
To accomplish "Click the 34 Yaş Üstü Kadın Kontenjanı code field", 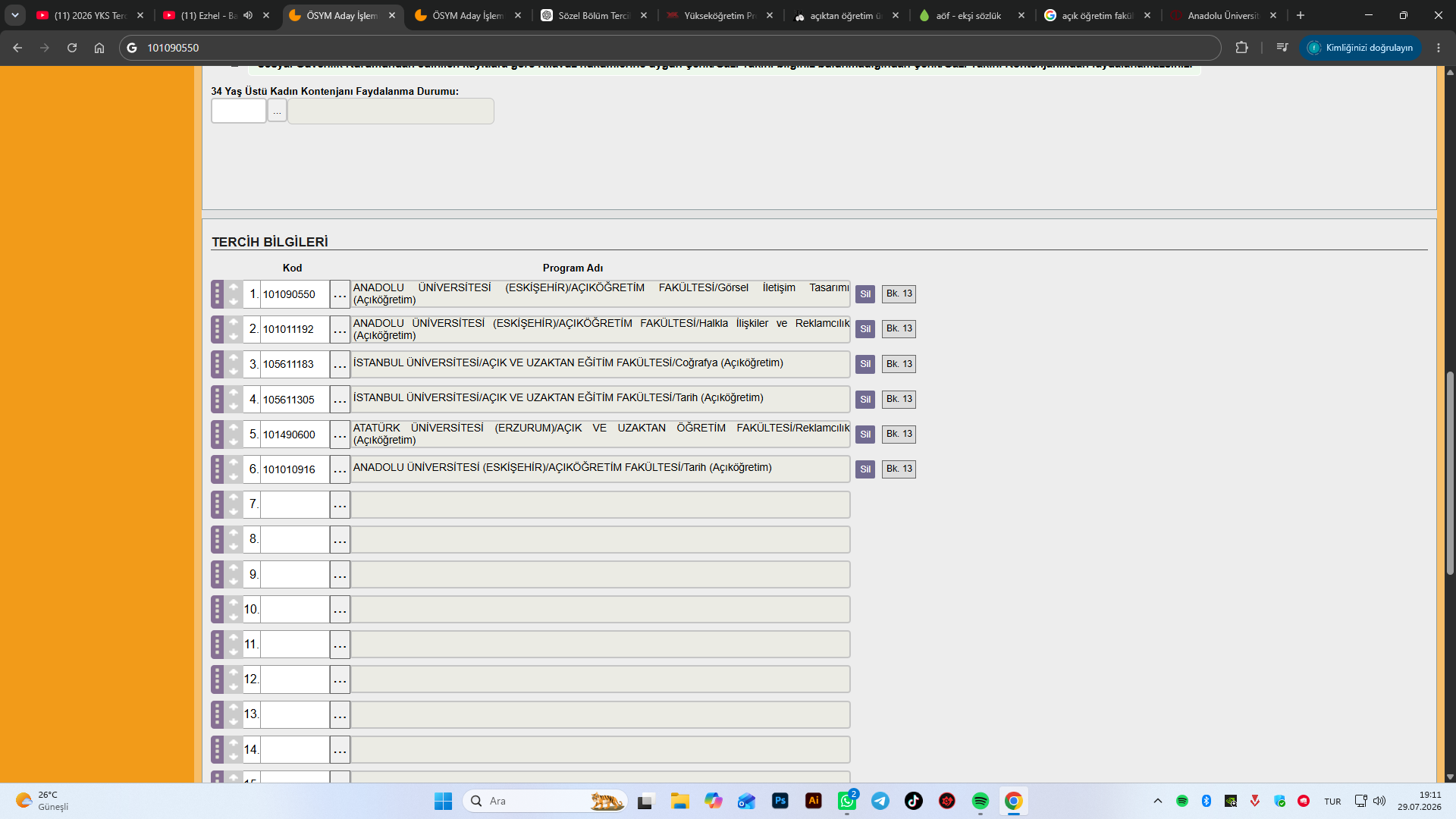I will (x=239, y=111).
